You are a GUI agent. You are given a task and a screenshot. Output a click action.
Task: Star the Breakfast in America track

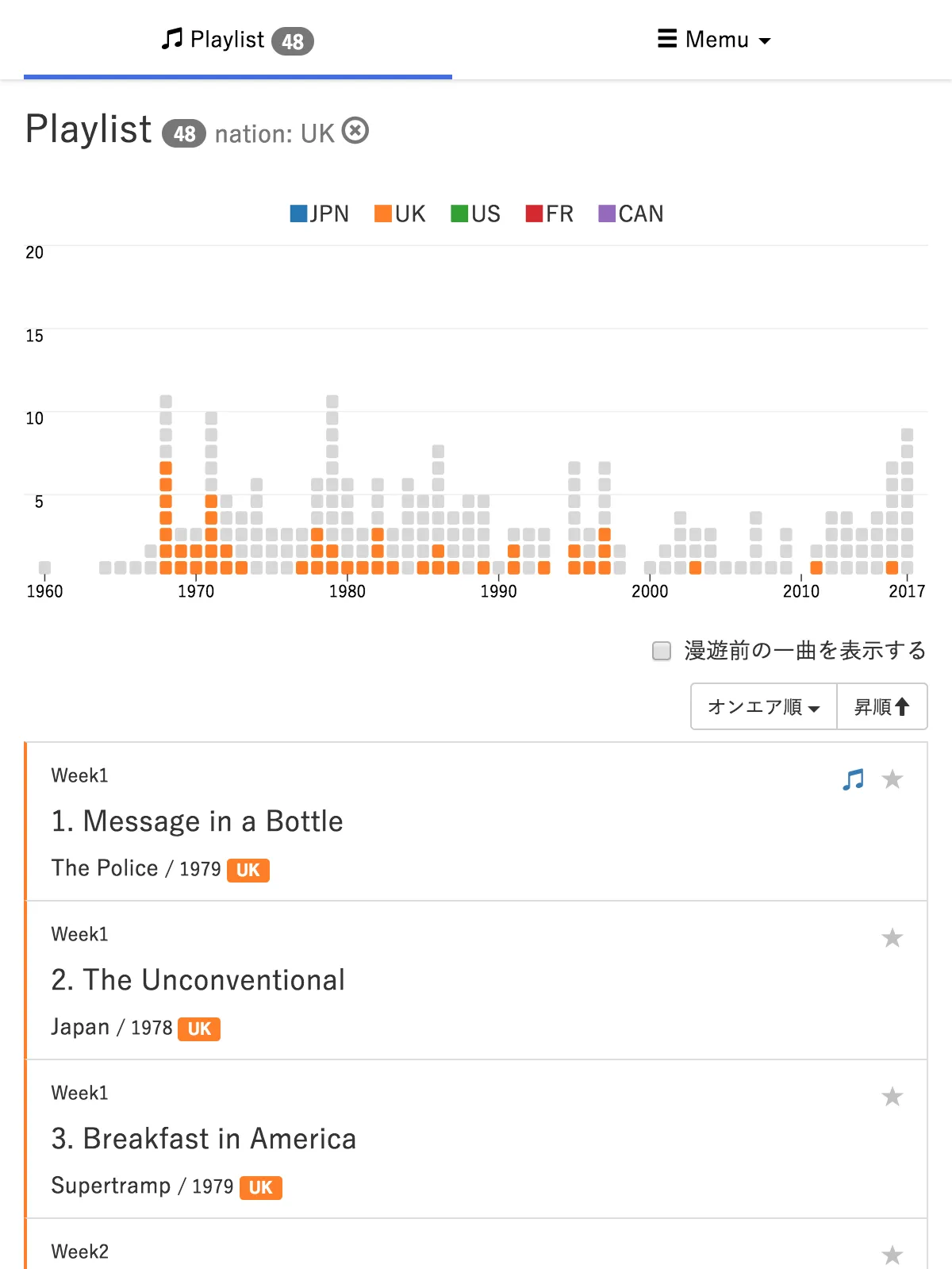point(892,1097)
